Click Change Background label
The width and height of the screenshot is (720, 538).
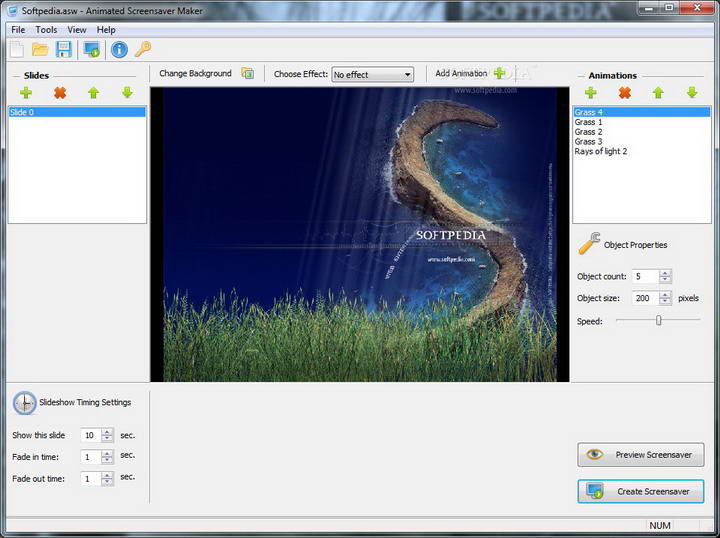pos(195,73)
